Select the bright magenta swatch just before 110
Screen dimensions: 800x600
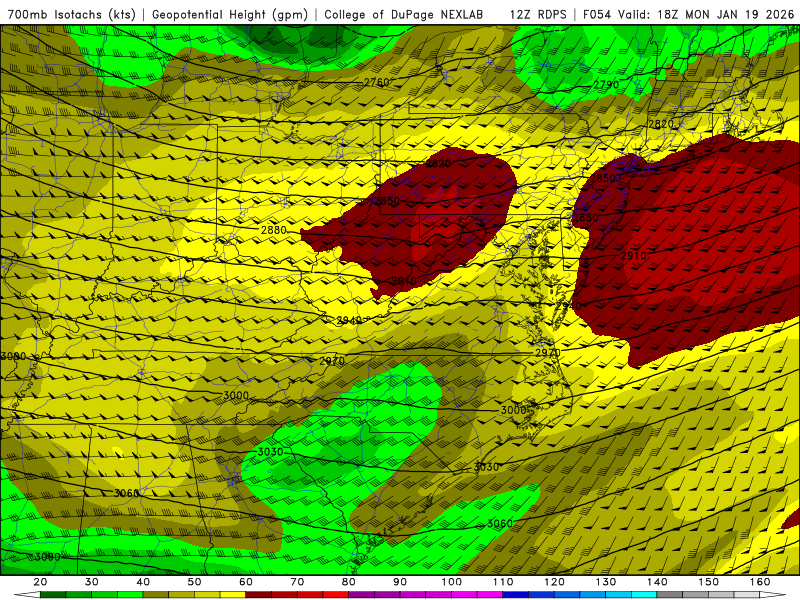tap(490, 595)
